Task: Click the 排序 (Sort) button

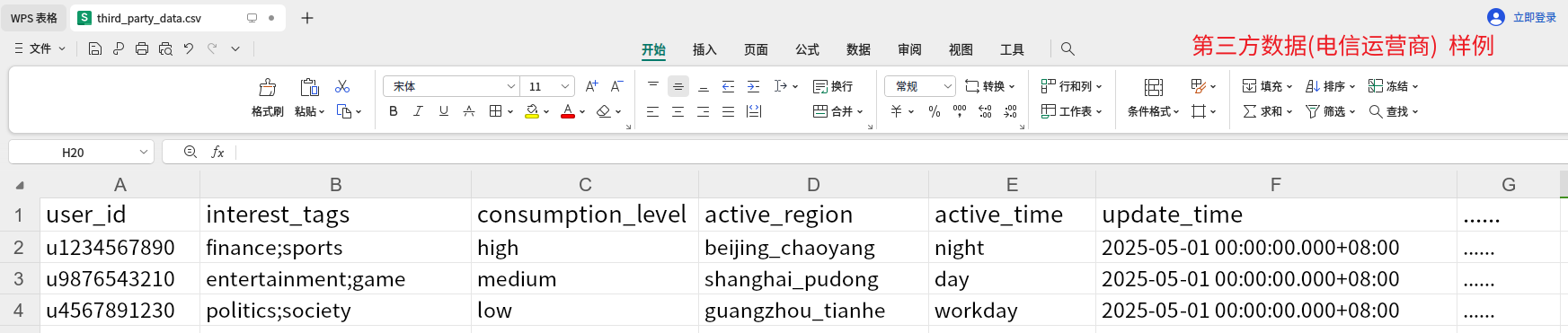Action: 1330,86
